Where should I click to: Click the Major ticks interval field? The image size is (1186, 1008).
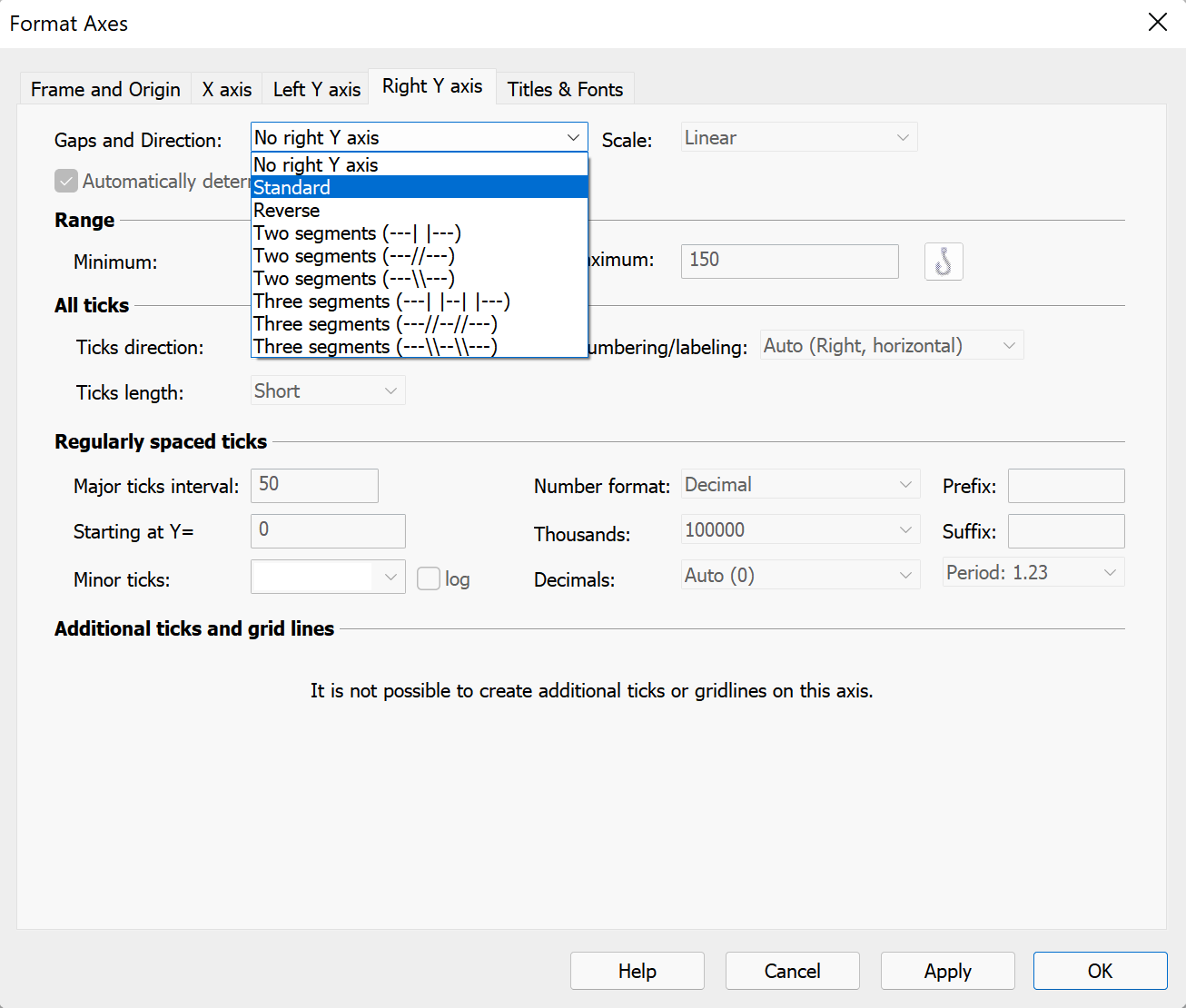pyautogui.click(x=314, y=485)
